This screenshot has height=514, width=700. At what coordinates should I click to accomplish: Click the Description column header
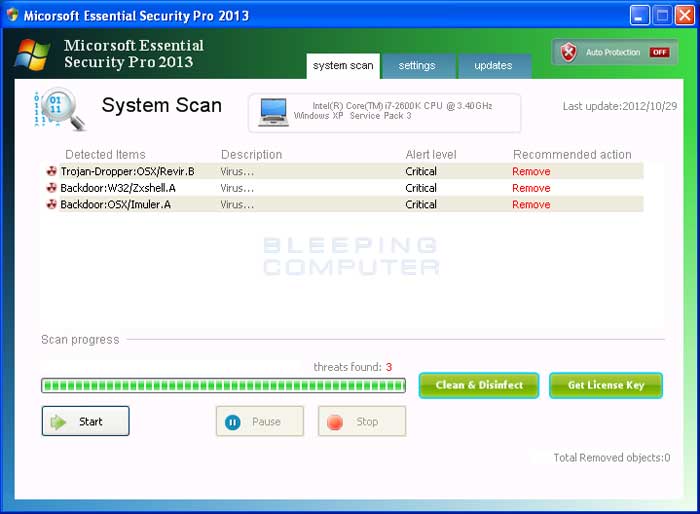point(251,155)
